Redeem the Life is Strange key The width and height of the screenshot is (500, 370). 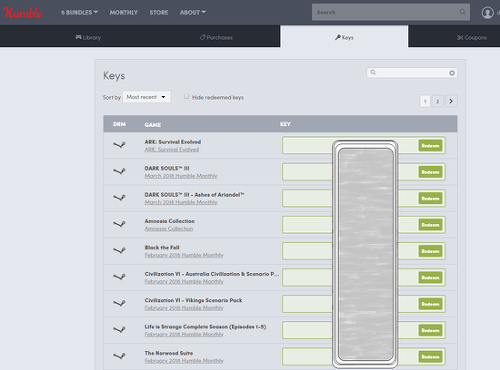[430, 330]
